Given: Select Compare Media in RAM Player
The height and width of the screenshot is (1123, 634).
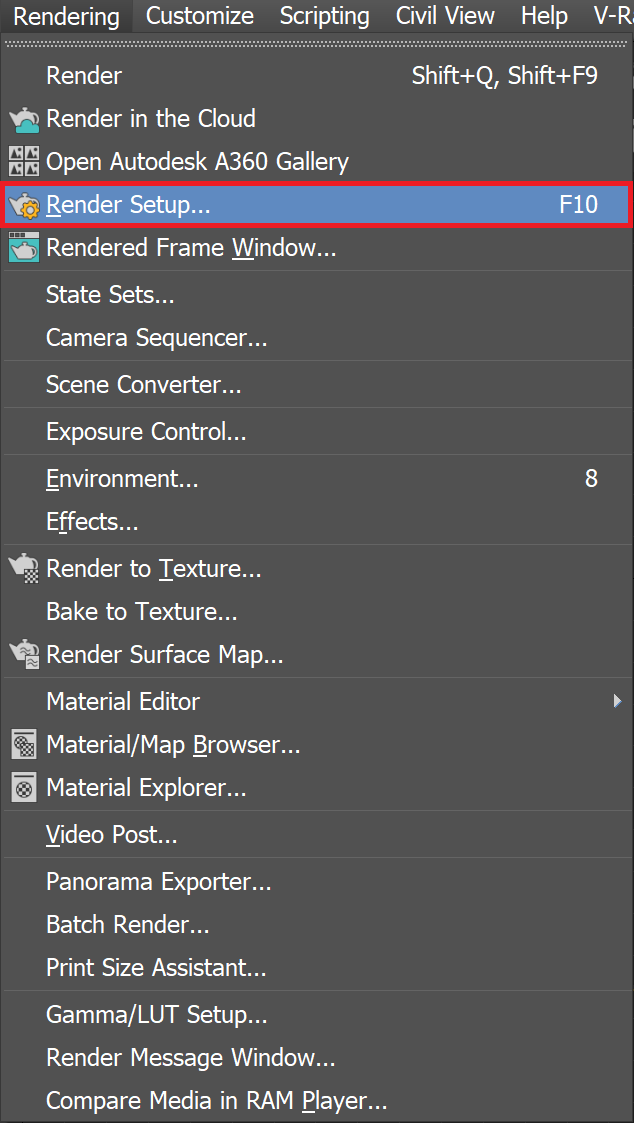Looking at the screenshot, I should click(x=215, y=1100).
